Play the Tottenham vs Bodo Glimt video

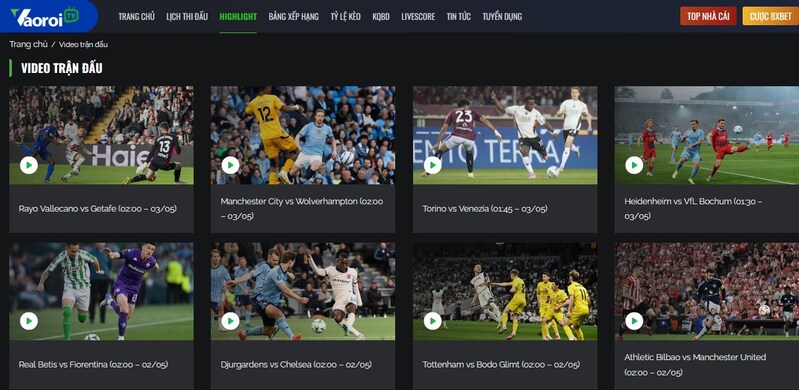[432, 321]
